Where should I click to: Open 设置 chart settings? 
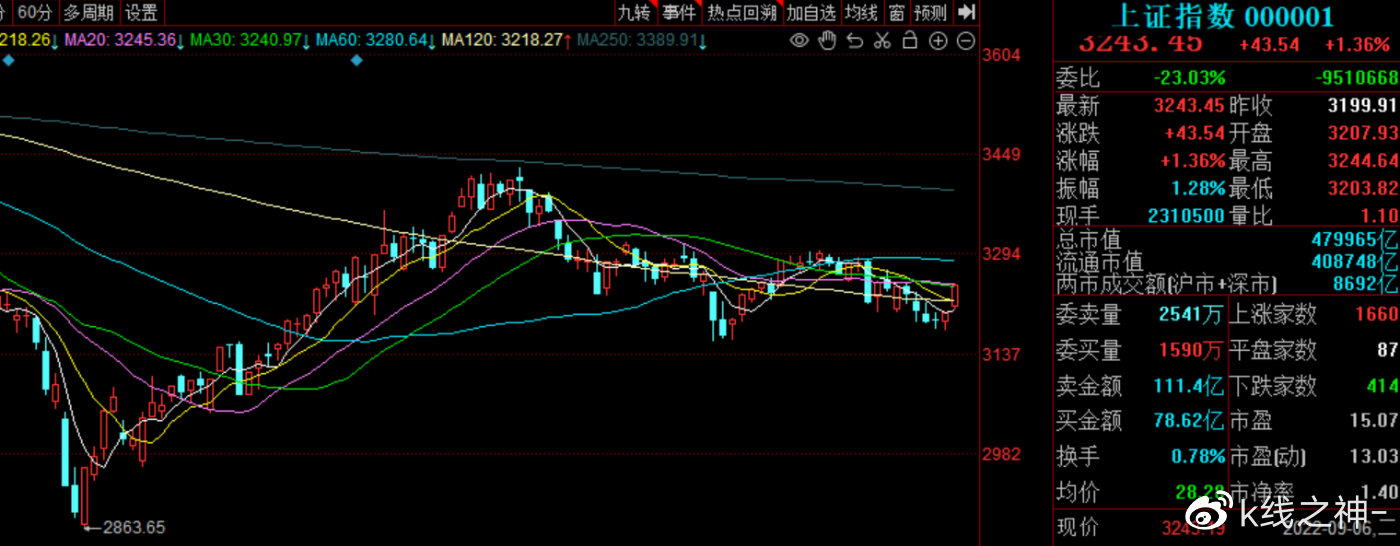coord(142,12)
